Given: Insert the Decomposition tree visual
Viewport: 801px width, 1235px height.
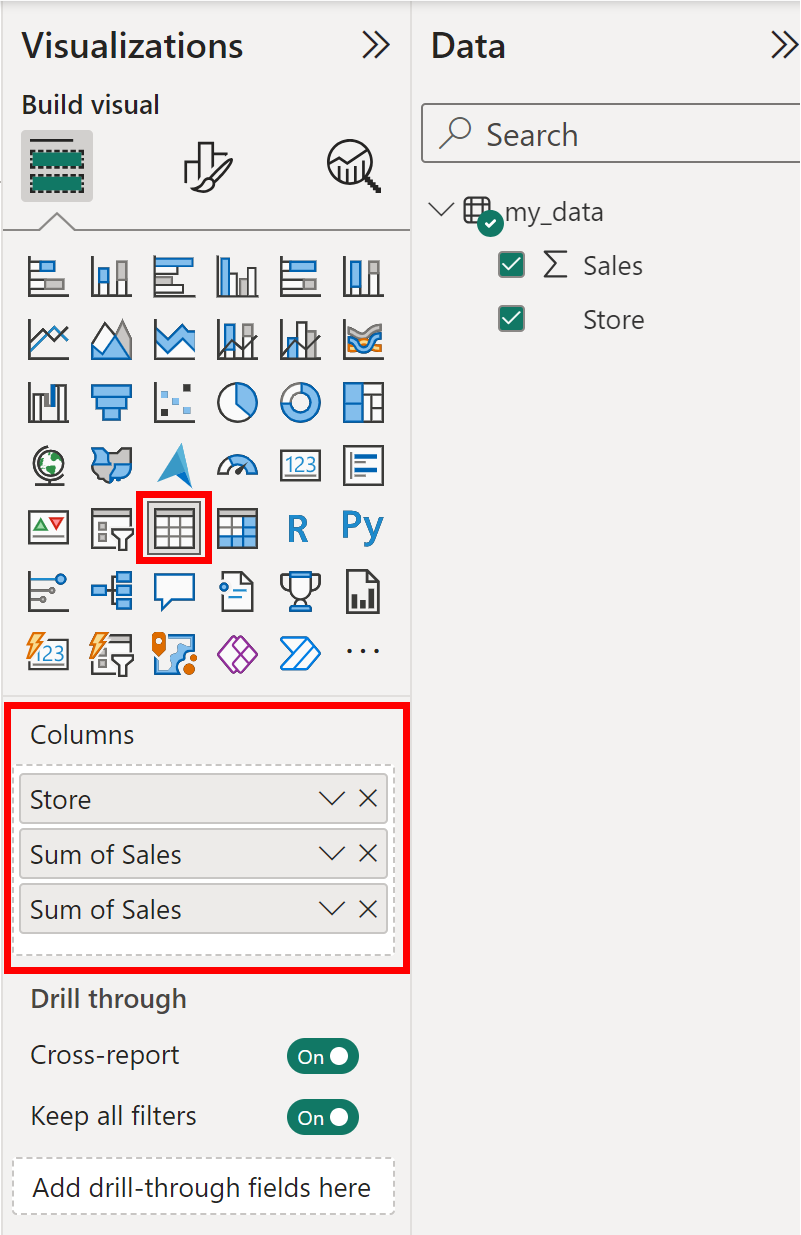Looking at the screenshot, I should 111,590.
